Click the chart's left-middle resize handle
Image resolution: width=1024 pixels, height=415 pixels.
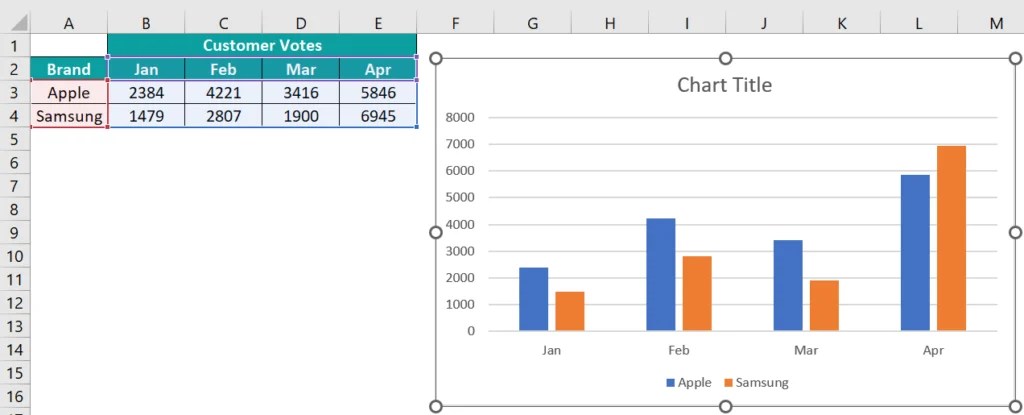(436, 233)
